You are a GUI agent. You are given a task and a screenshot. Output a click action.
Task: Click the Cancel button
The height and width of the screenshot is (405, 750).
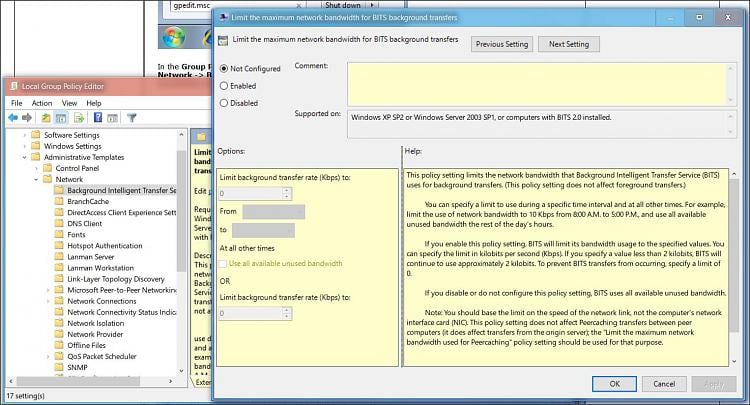(x=664, y=383)
